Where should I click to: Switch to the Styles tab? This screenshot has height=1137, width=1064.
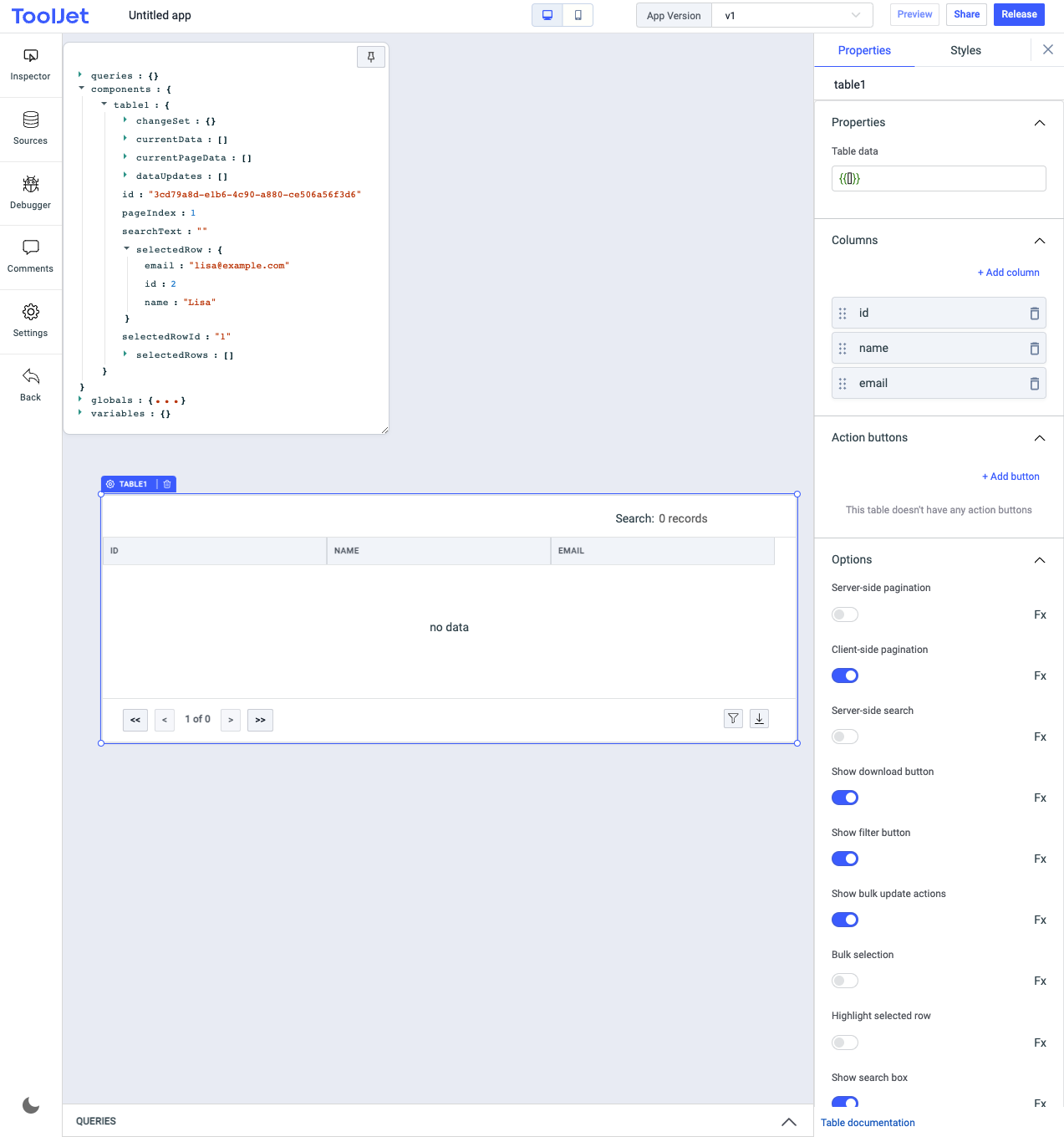[965, 50]
